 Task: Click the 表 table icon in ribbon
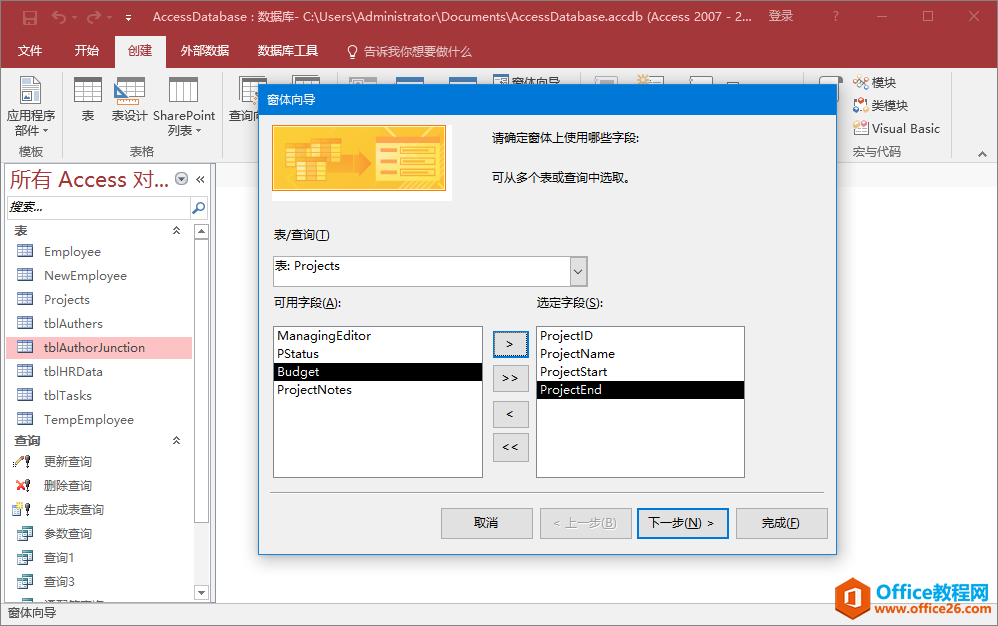tap(88, 99)
